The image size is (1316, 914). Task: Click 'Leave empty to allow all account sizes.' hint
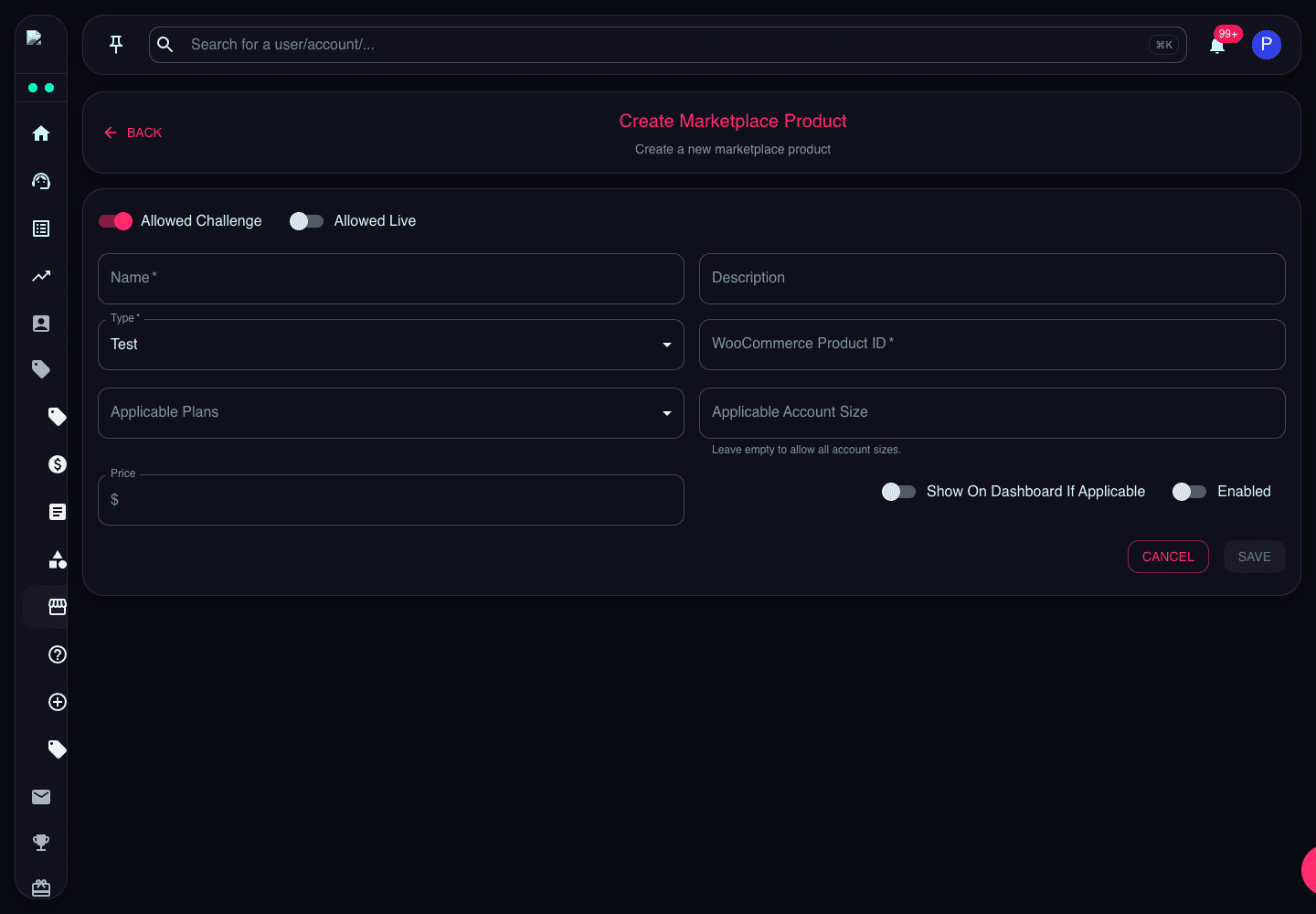806,450
